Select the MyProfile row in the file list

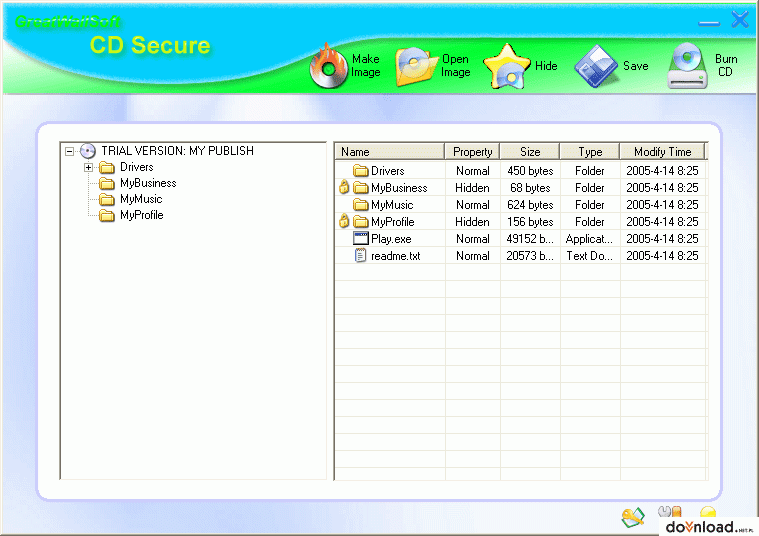pyautogui.click(x=521, y=221)
